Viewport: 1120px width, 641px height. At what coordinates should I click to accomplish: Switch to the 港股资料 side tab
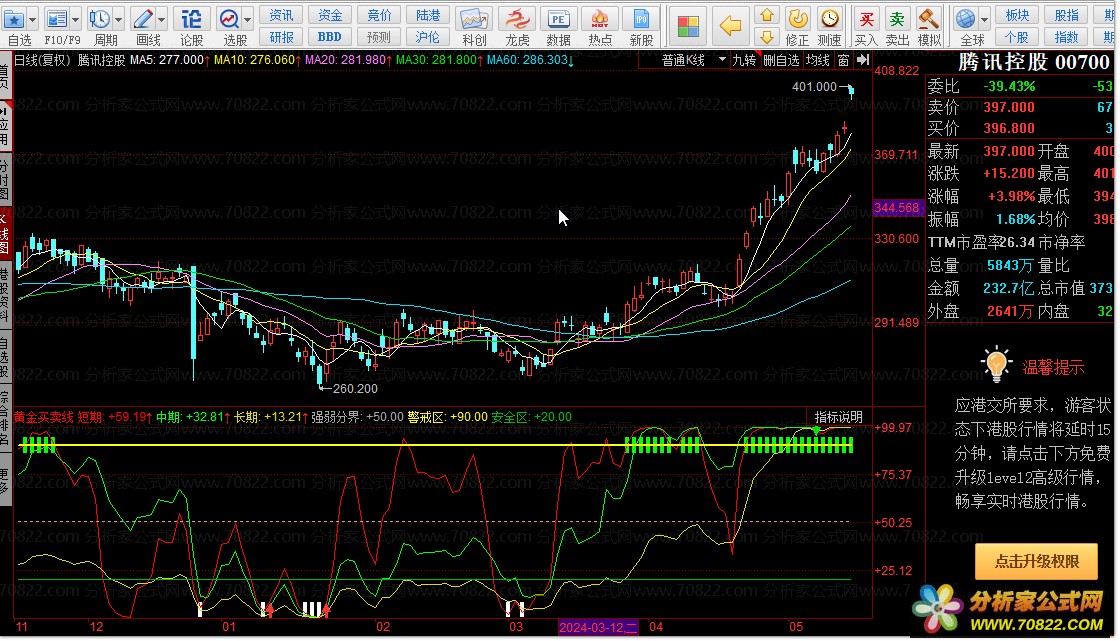pos(5,294)
